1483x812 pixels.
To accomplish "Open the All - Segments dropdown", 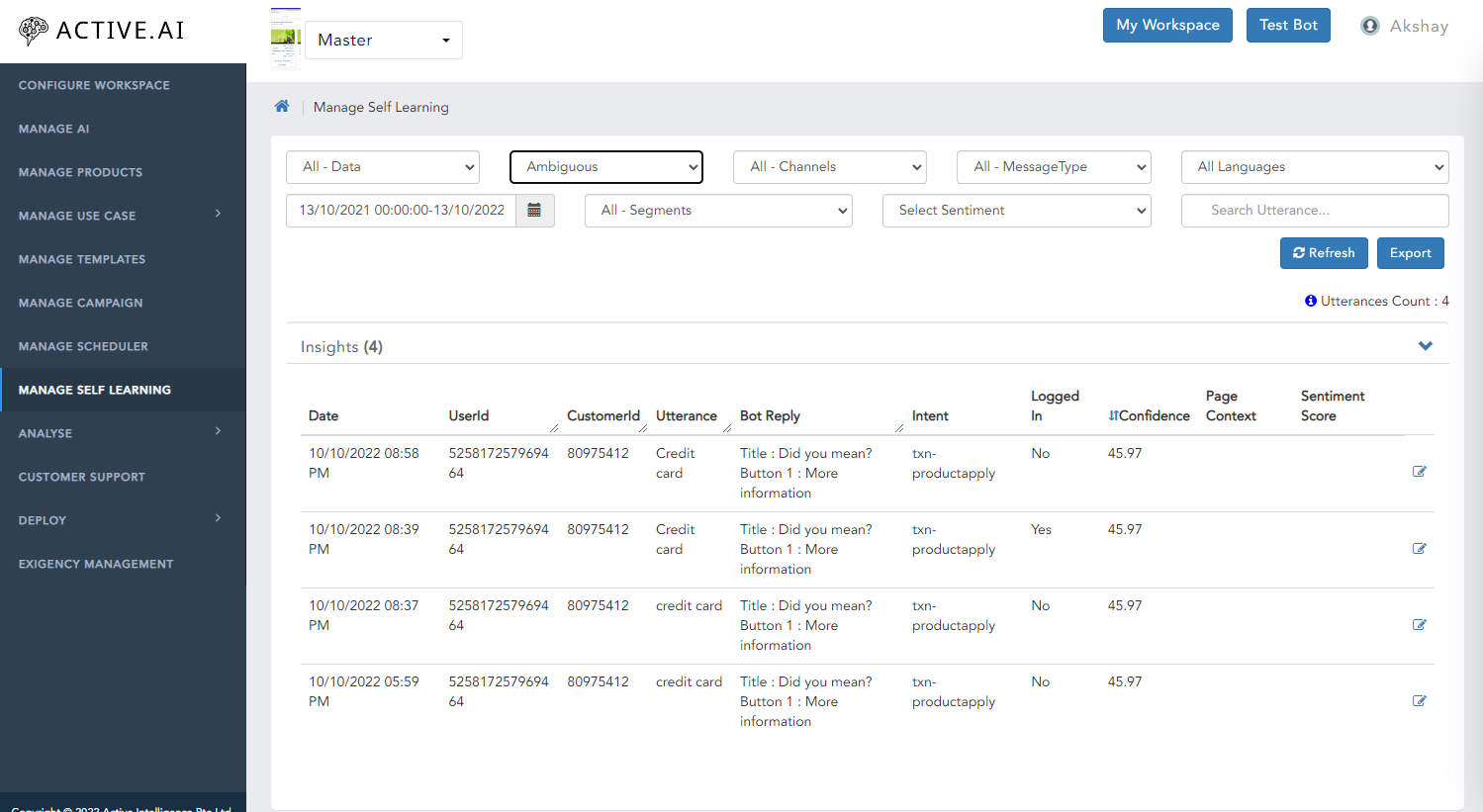I will coord(718,211).
